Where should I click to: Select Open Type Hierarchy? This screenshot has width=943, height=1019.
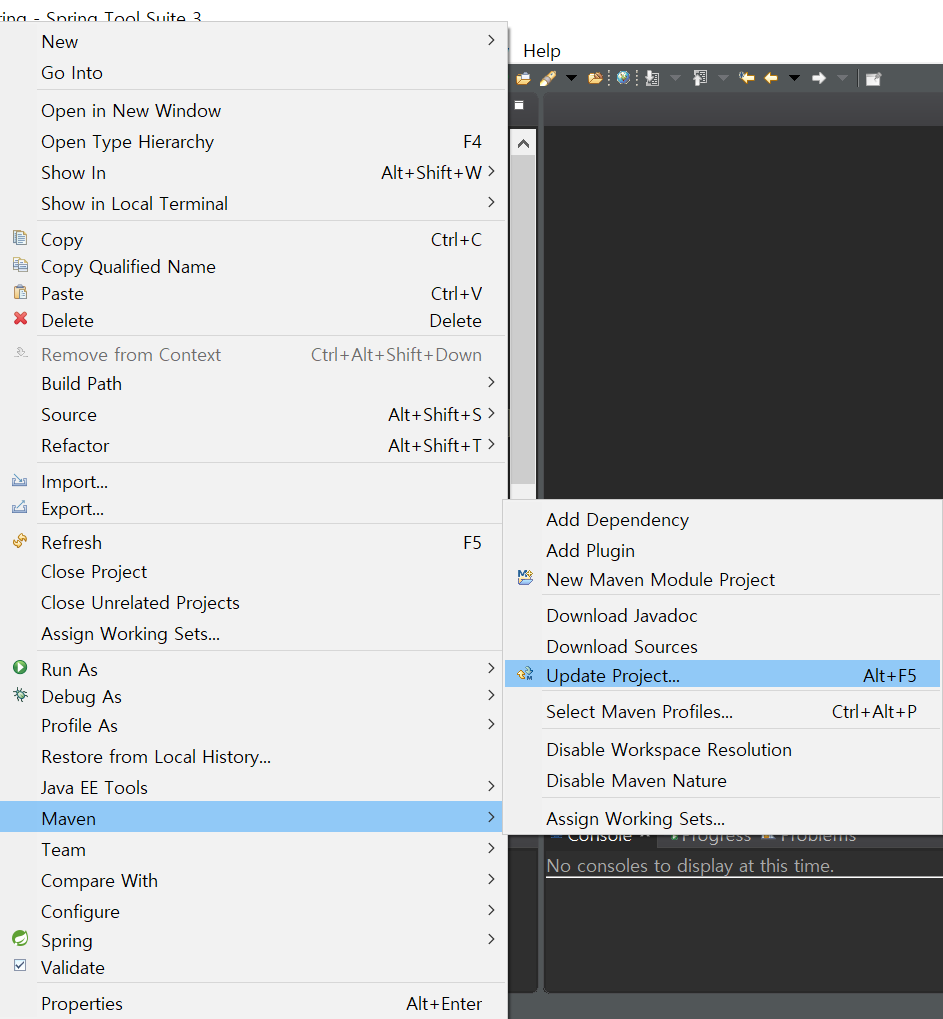253,142
